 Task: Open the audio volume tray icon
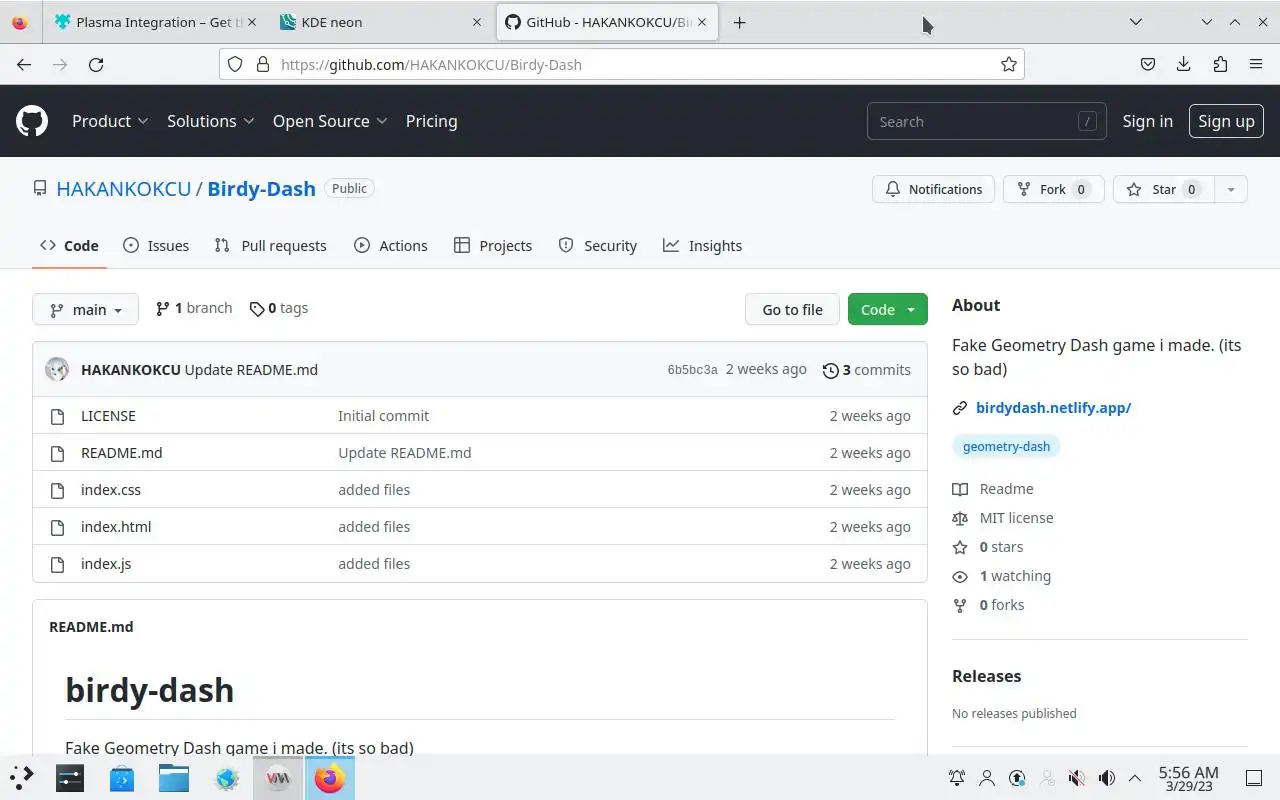[1107, 778]
